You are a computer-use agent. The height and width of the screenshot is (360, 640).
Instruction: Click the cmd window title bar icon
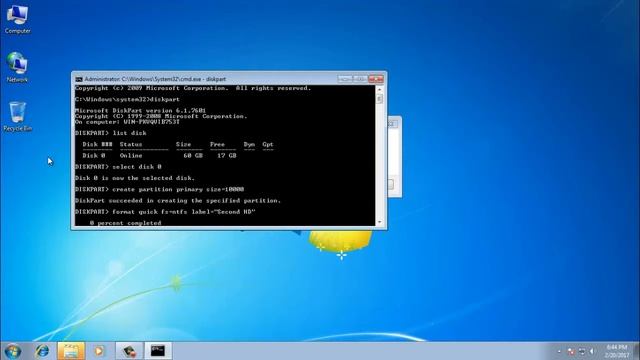tap(79, 79)
